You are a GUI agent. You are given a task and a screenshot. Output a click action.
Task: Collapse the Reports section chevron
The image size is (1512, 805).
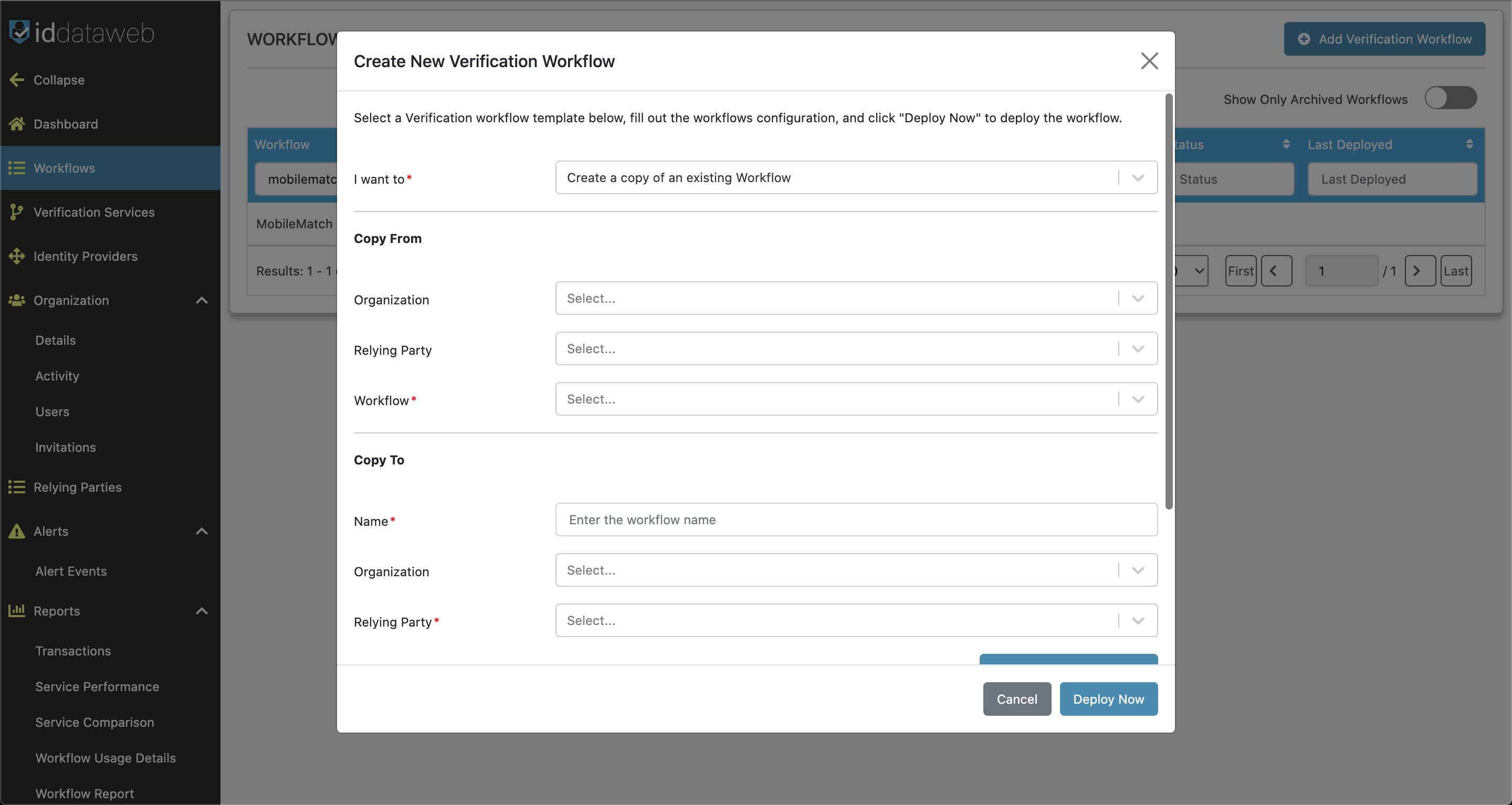click(201, 611)
